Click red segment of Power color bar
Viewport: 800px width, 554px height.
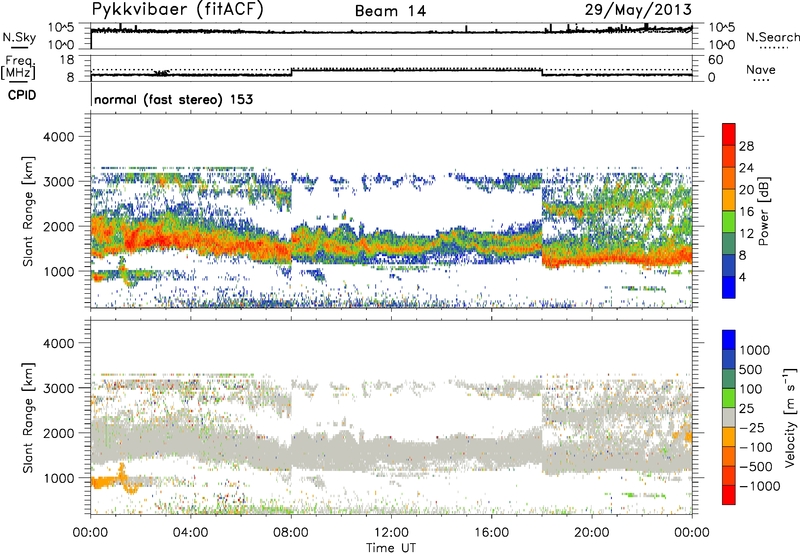pyautogui.click(x=729, y=134)
